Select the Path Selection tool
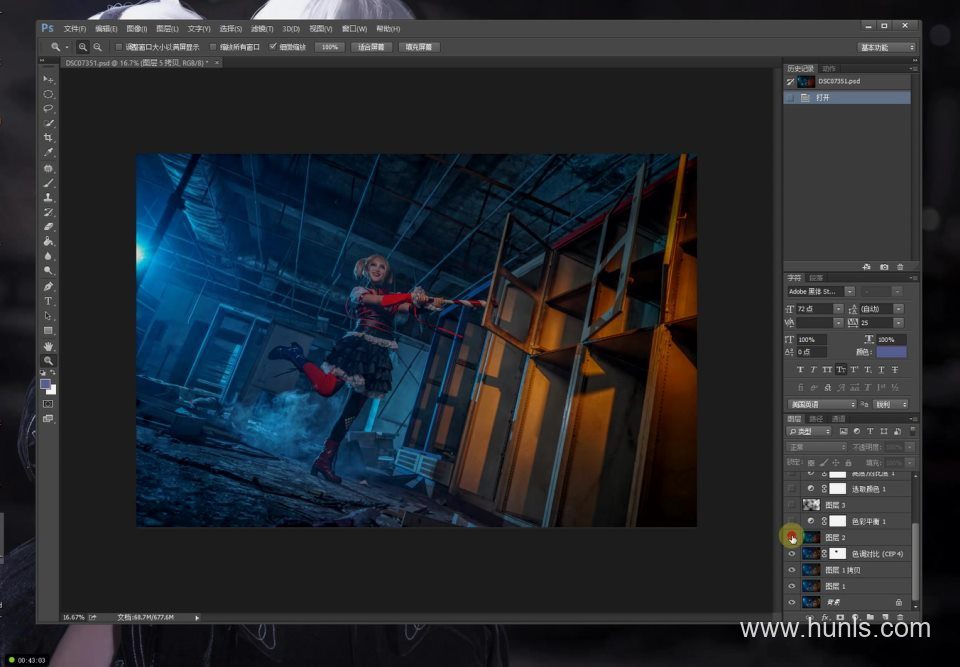Viewport: 960px width, 667px height. coord(48,315)
